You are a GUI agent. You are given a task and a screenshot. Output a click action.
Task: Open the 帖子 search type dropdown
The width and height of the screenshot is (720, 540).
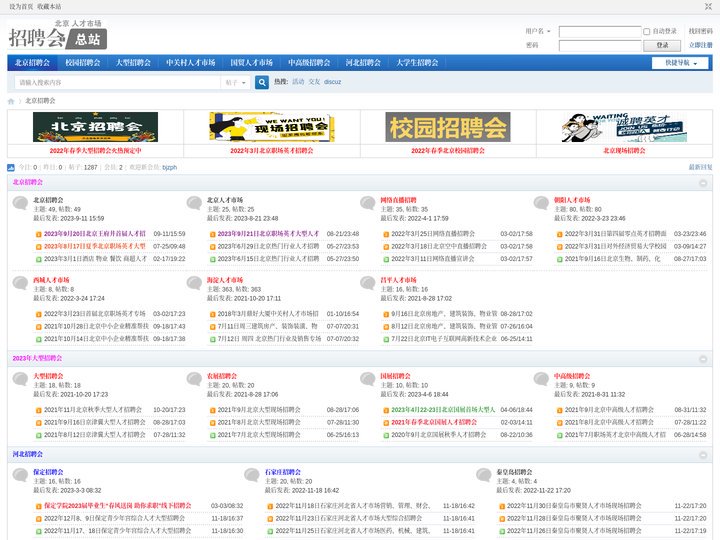(x=237, y=82)
